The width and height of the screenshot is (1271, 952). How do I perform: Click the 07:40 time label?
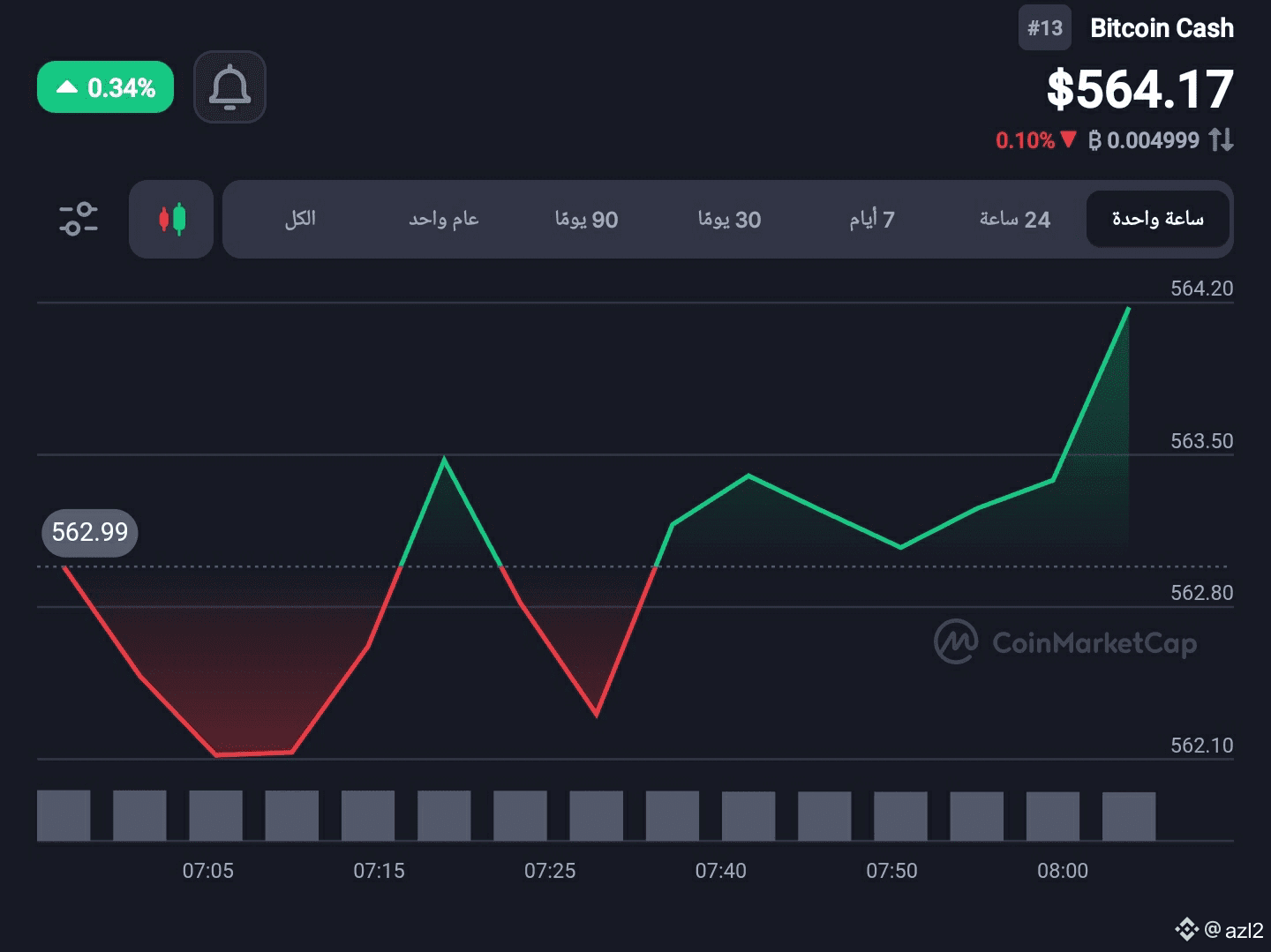(720, 871)
